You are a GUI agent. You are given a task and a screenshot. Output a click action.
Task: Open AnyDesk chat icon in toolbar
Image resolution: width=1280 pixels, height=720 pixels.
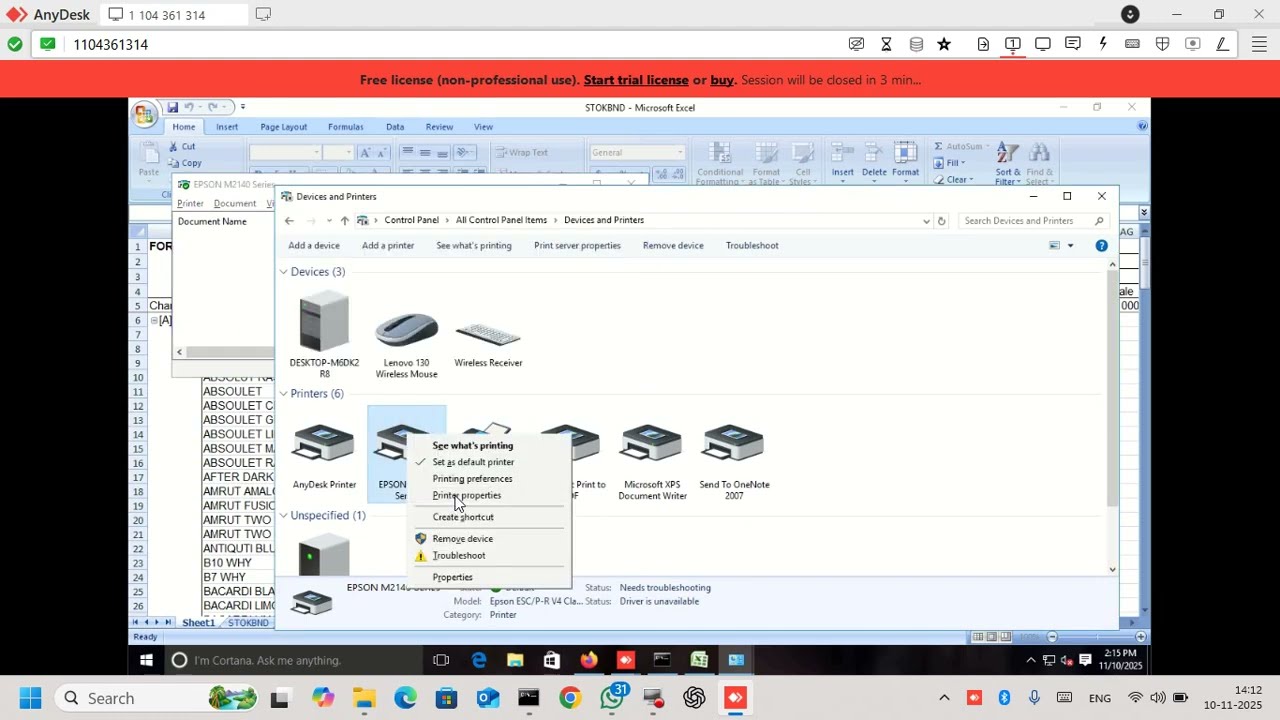pyautogui.click(x=1072, y=44)
